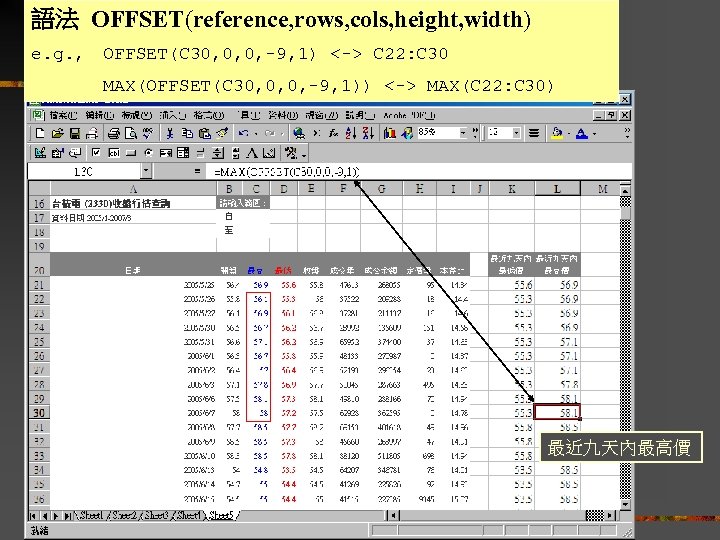Click the Insert Hyperlink globe icon

pyautogui.click(x=299, y=133)
